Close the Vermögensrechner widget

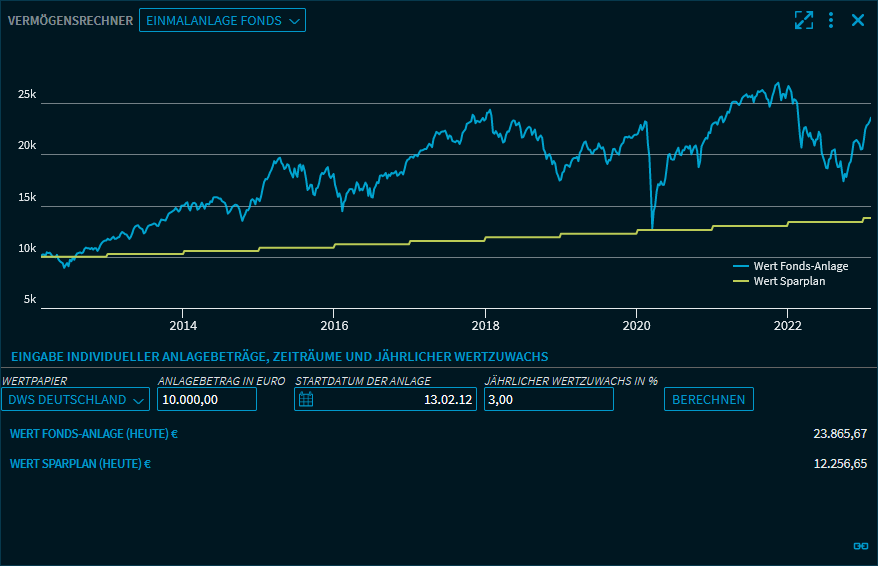[857, 20]
